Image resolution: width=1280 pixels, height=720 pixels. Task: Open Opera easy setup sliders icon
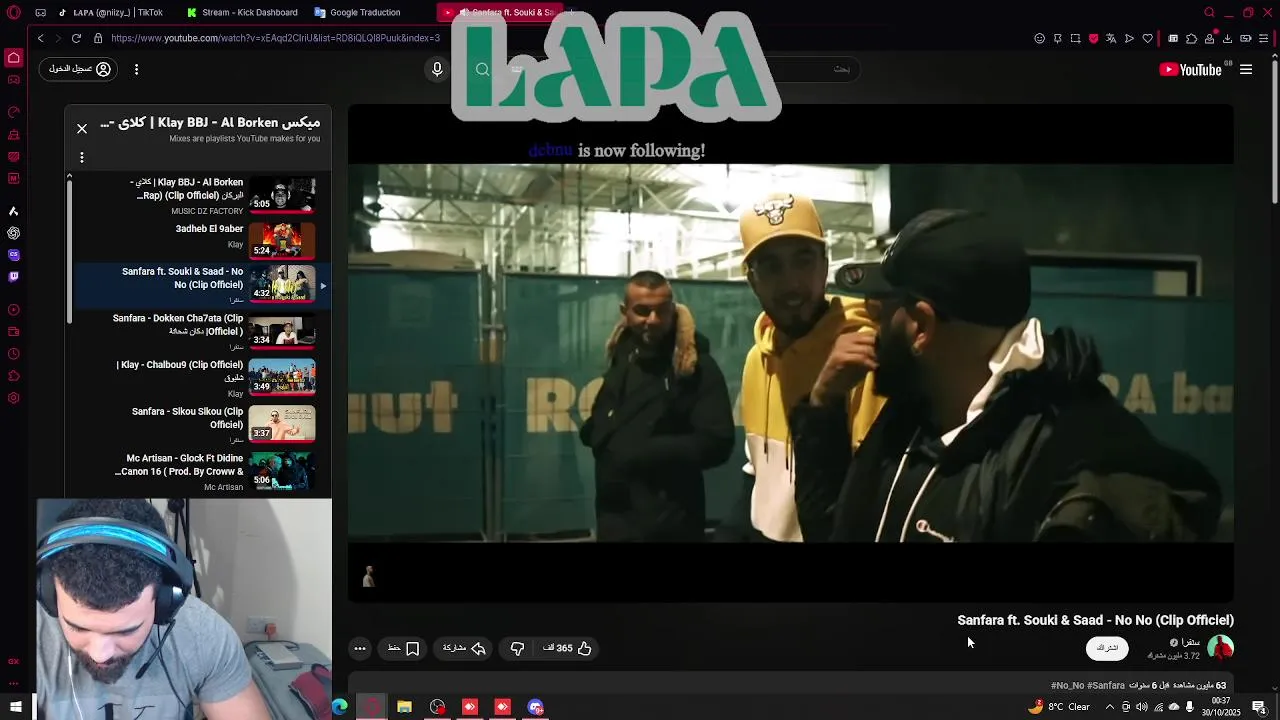1264,38
